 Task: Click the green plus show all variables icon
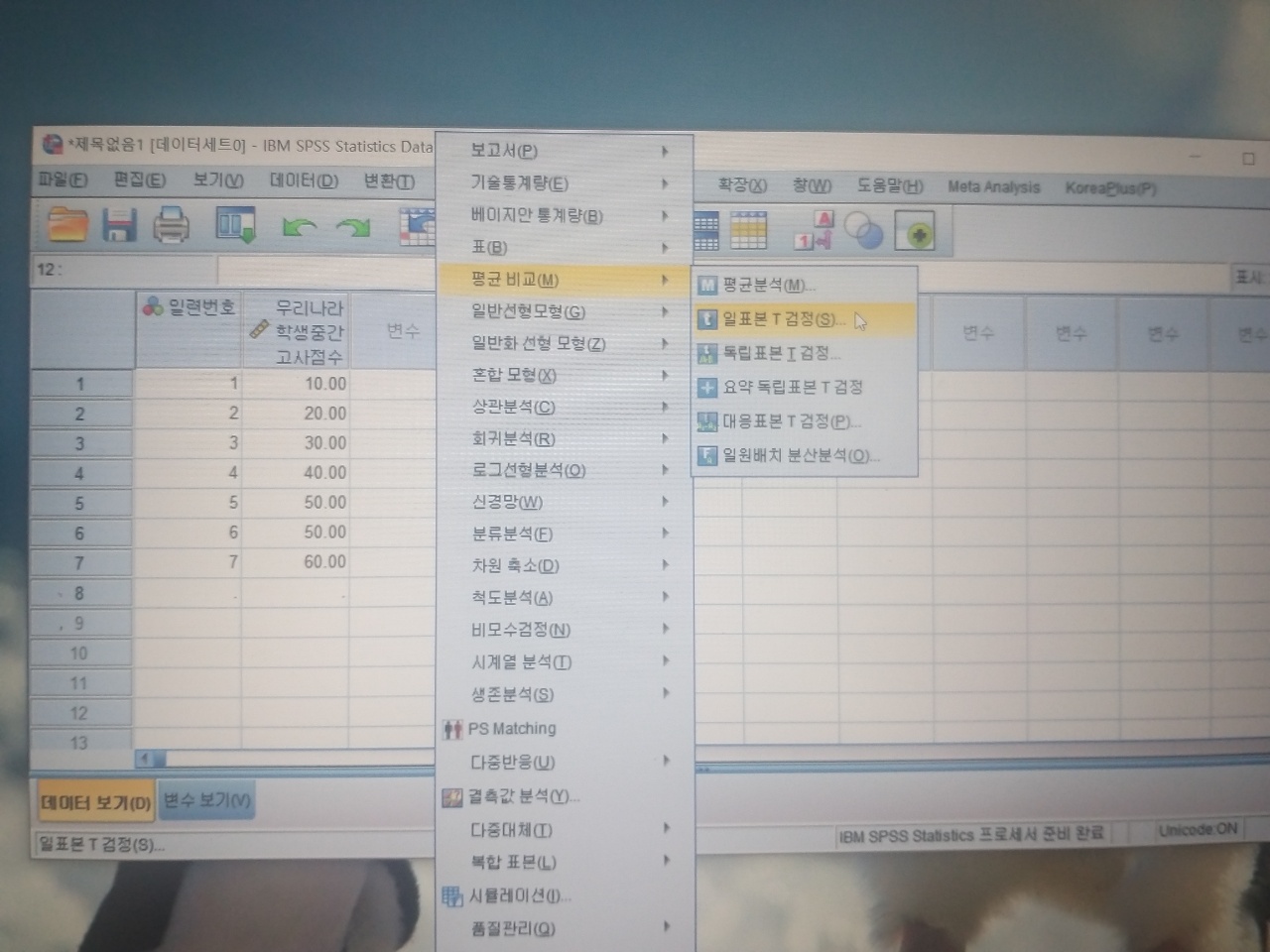[915, 232]
